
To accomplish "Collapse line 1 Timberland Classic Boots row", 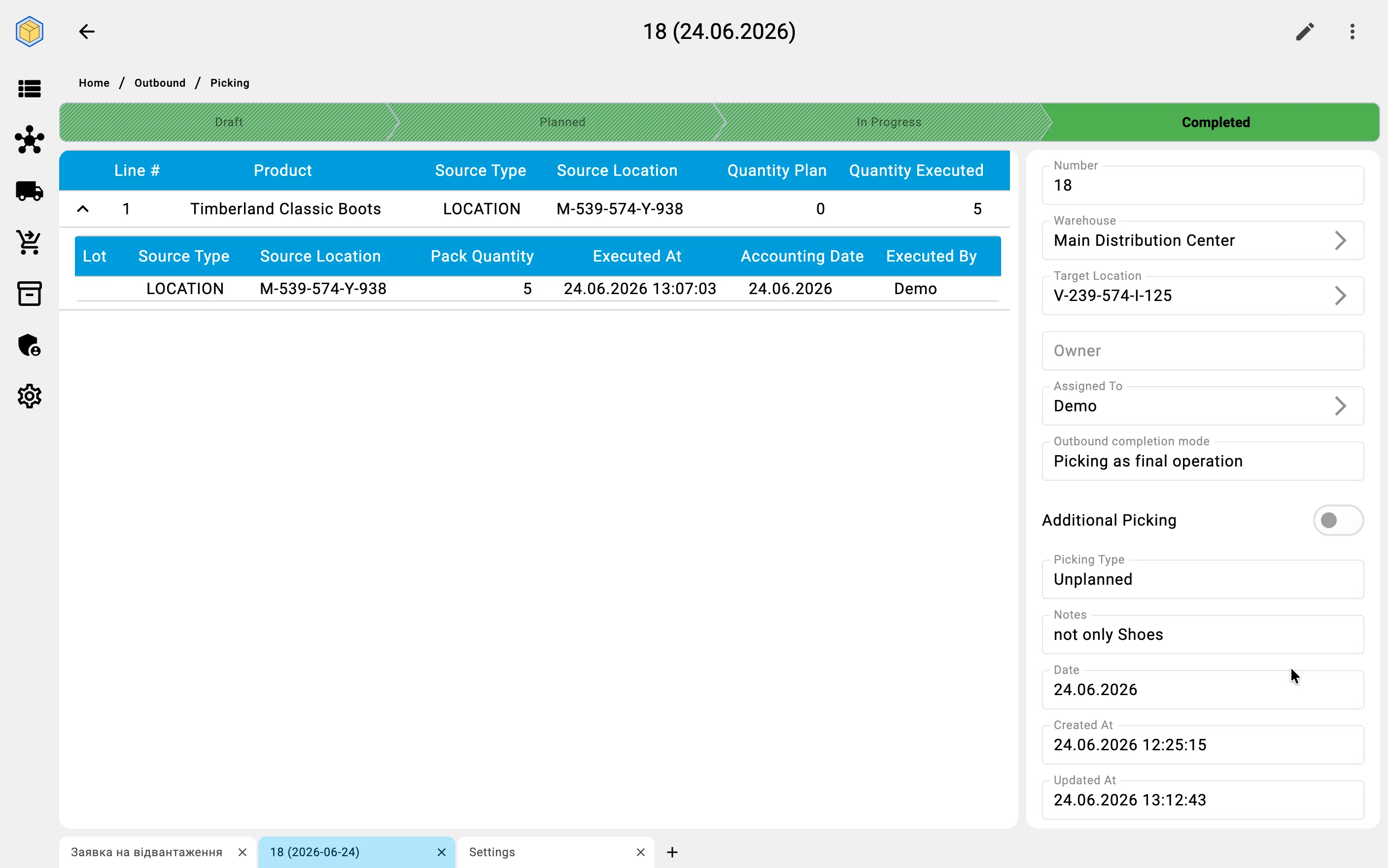I will pyautogui.click(x=83, y=209).
